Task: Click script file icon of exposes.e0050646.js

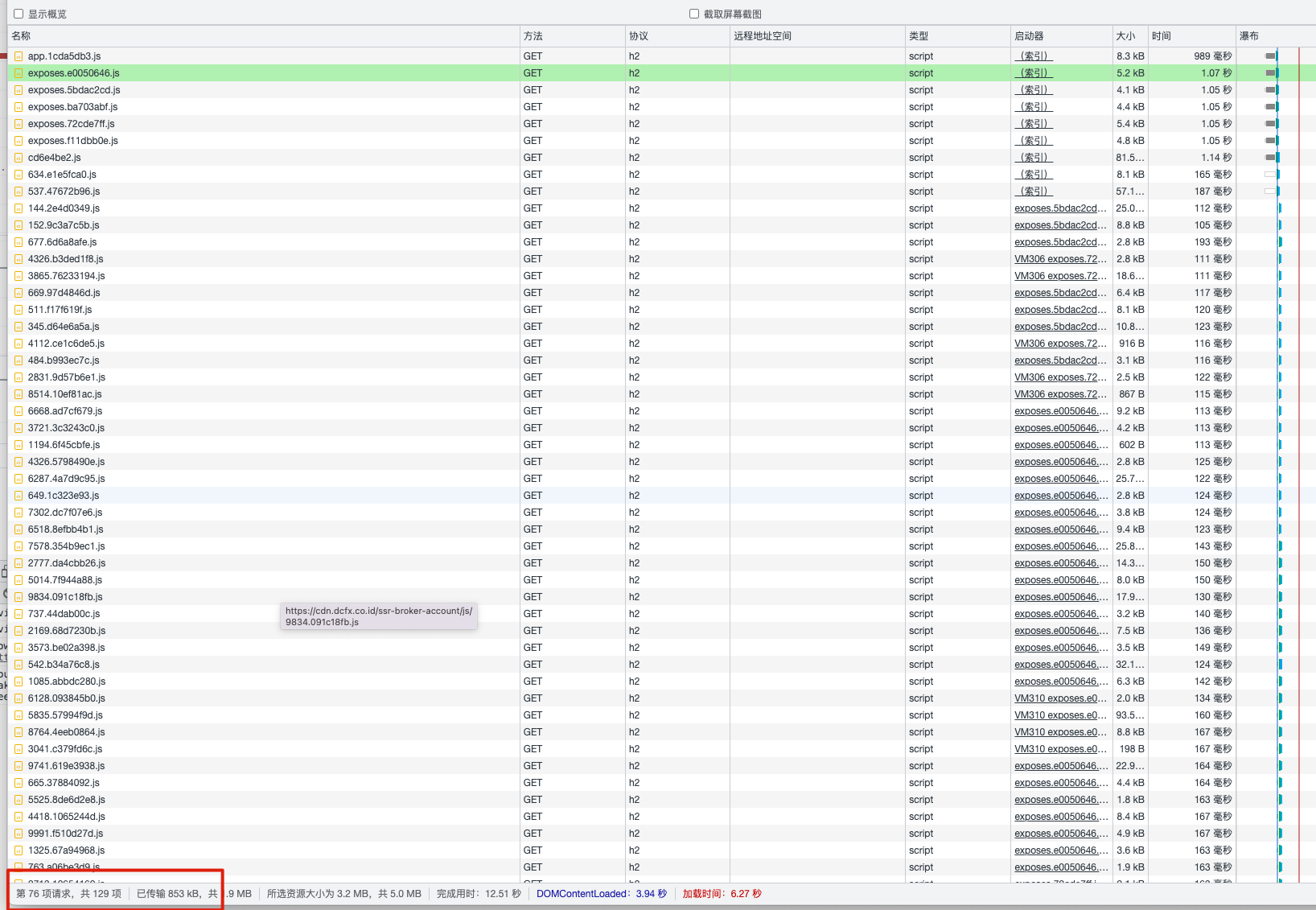Action: [19, 73]
